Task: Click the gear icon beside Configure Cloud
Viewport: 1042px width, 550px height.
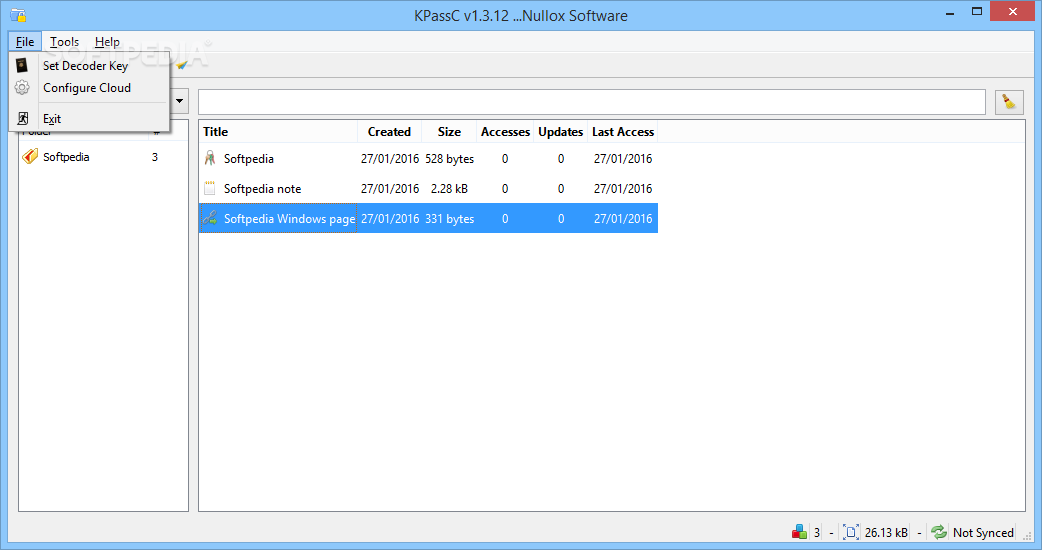Action: pos(22,88)
